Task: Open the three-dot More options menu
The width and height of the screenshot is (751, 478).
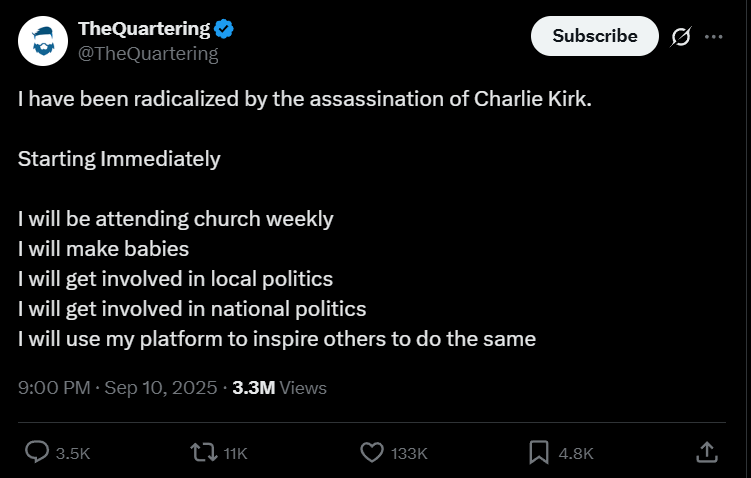Action: click(713, 37)
